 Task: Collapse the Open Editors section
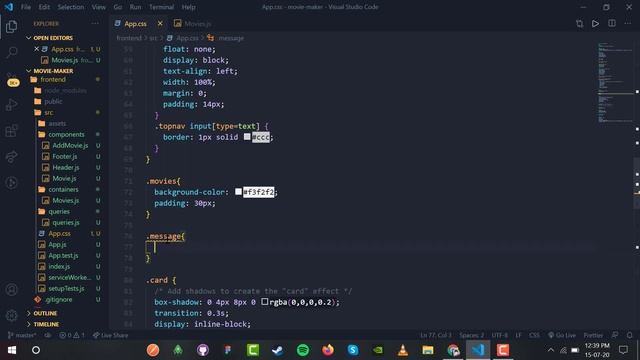click(x=53, y=38)
